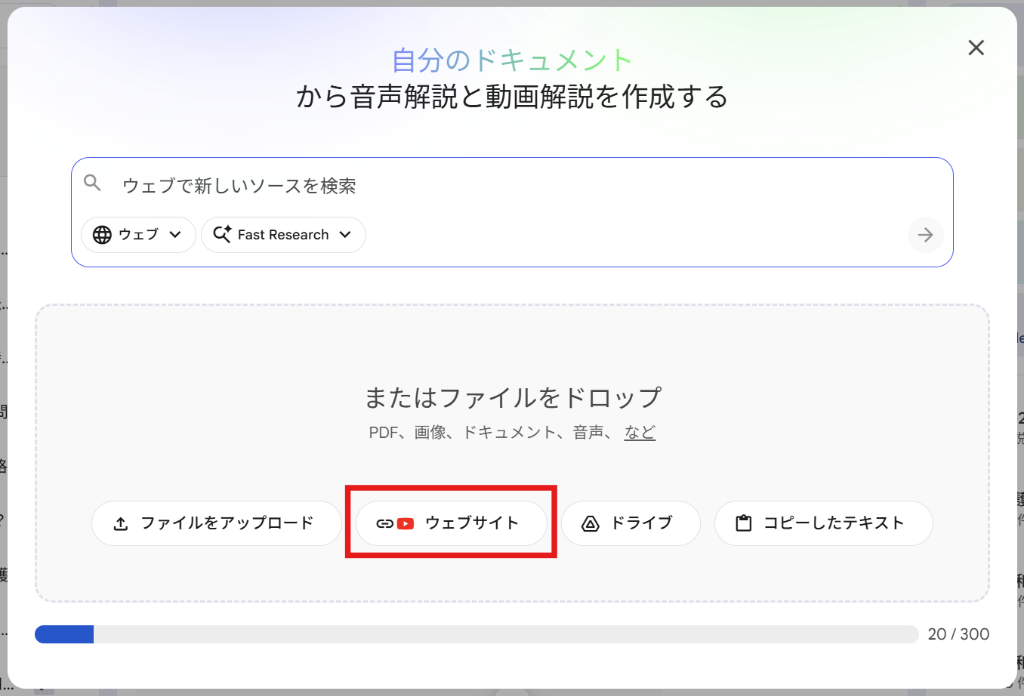Click the 自分のドキュメント title text
Image resolution: width=1024 pixels, height=696 pixels.
pyautogui.click(x=512, y=61)
